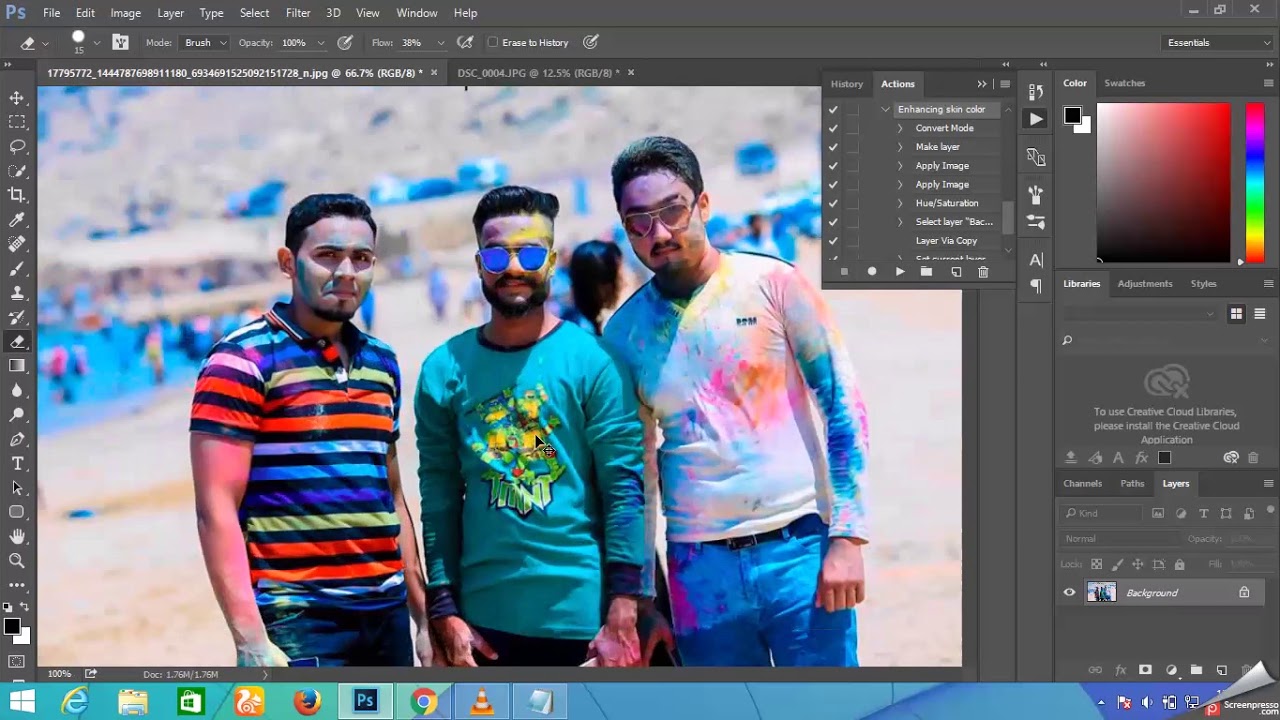Viewport: 1280px width, 720px height.
Task: Switch to the History tab
Action: point(847,84)
